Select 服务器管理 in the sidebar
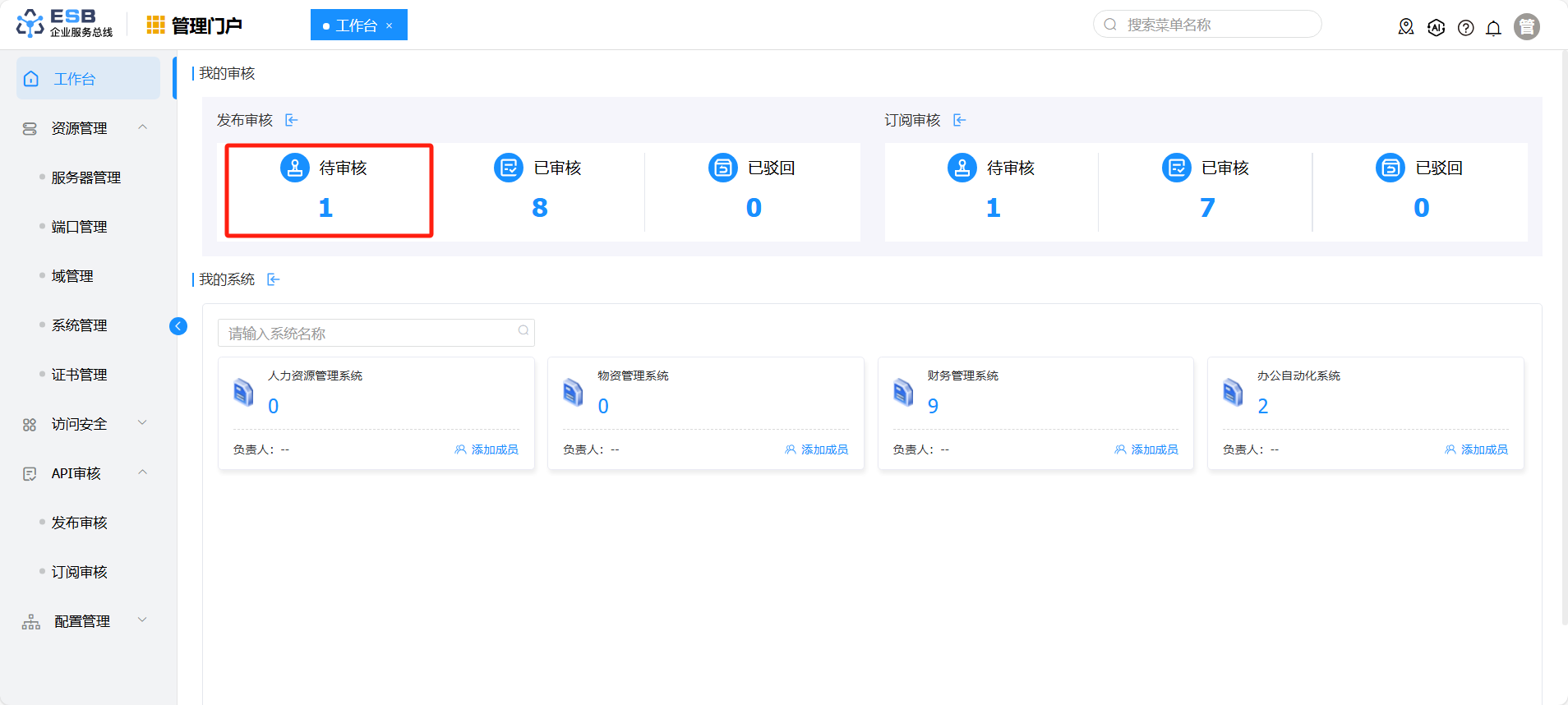This screenshot has height=705, width=1568. (x=86, y=178)
